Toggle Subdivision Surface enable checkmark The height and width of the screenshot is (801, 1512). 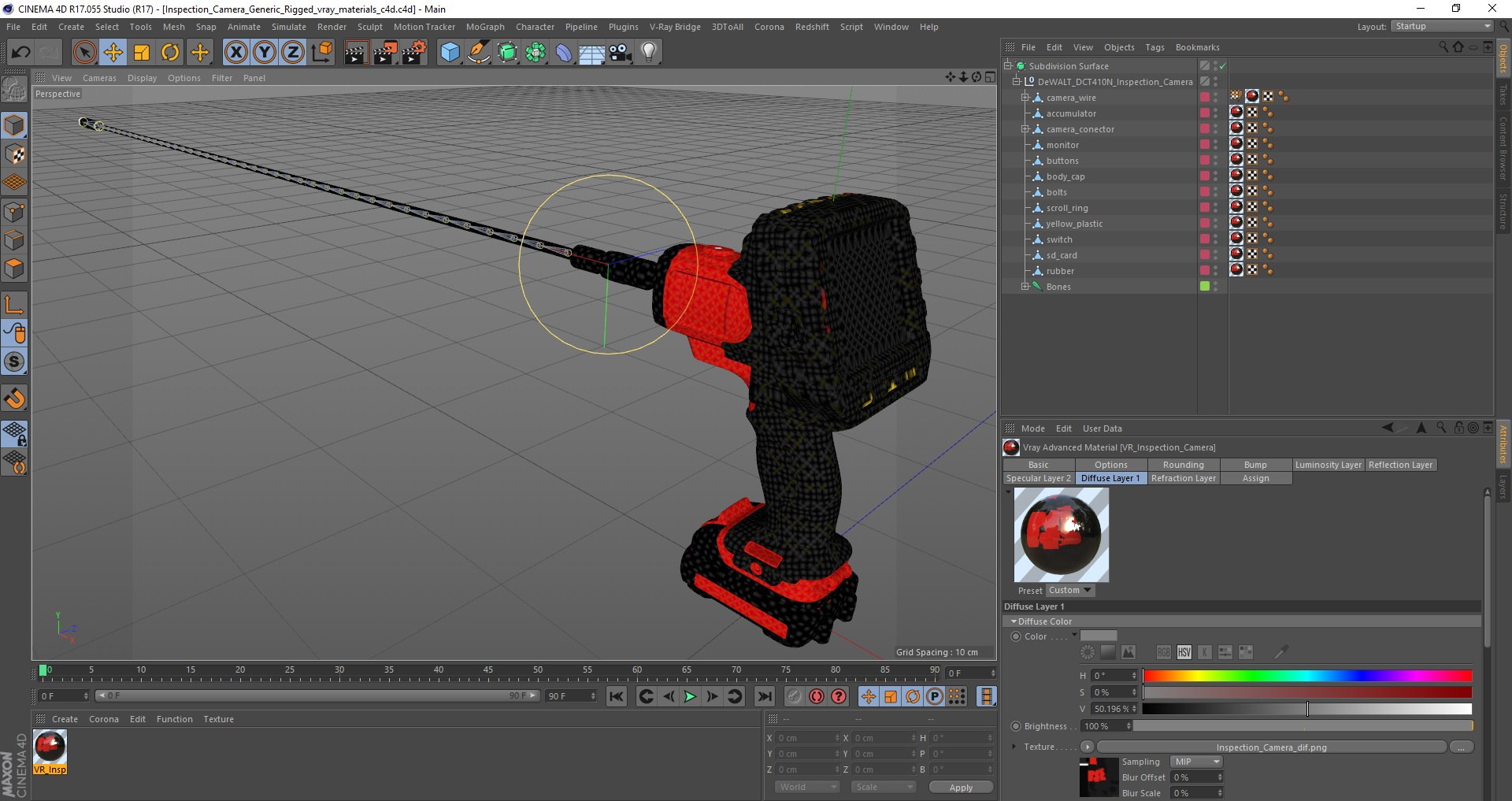point(1223,66)
